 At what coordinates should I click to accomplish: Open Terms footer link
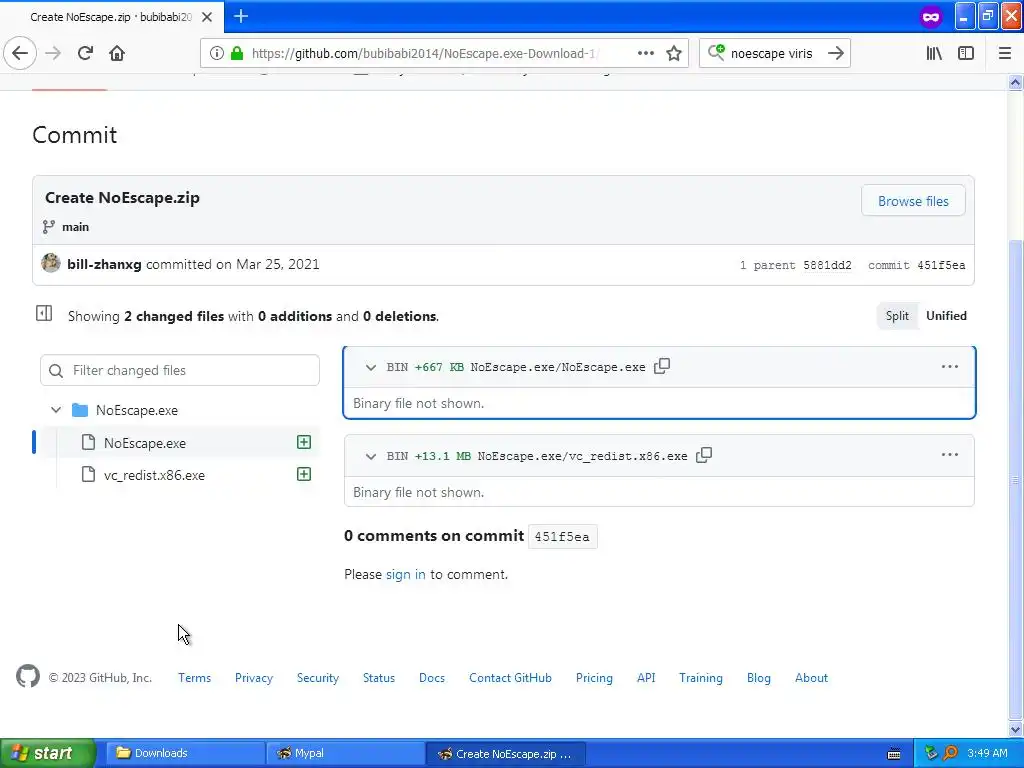[x=195, y=678]
